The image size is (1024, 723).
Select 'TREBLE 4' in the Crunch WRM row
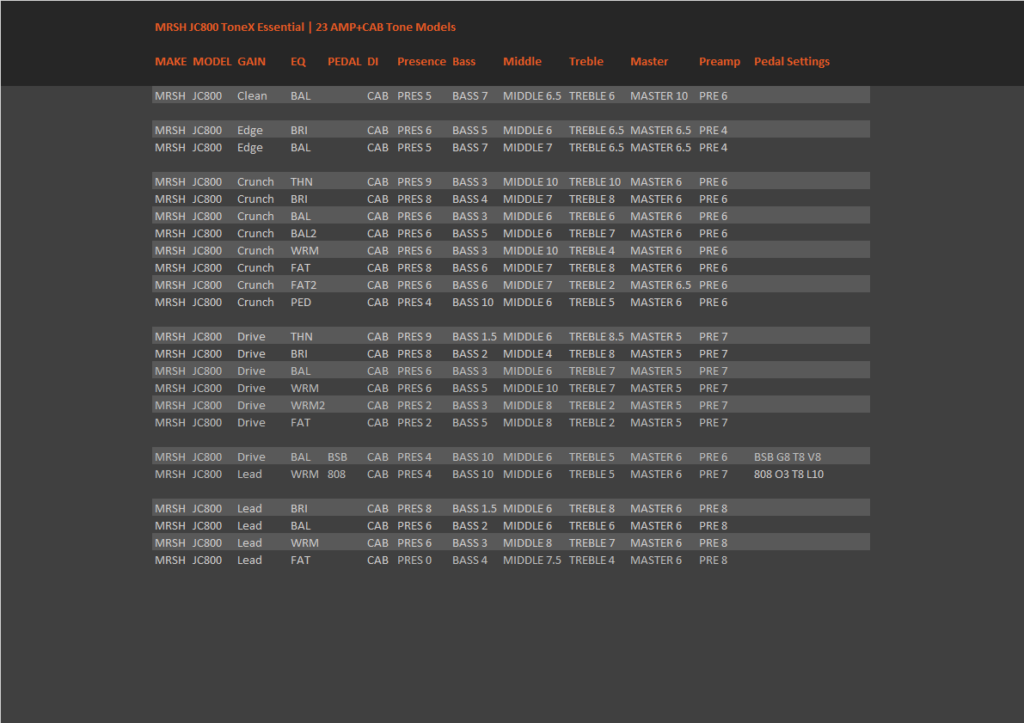[592, 251]
